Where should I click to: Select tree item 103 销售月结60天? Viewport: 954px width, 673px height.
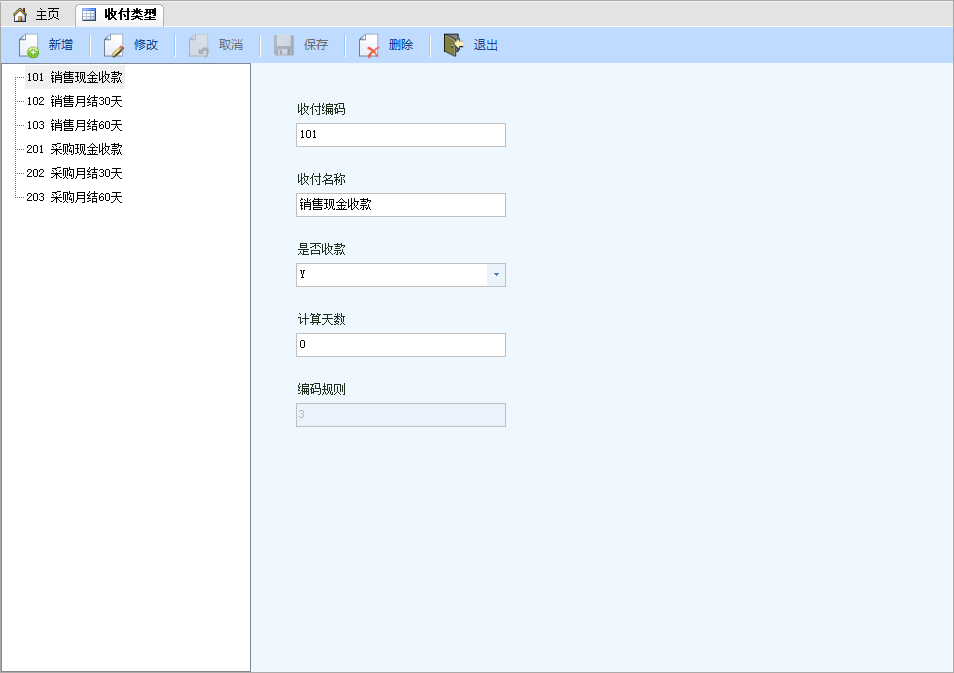pyautogui.click(x=74, y=125)
